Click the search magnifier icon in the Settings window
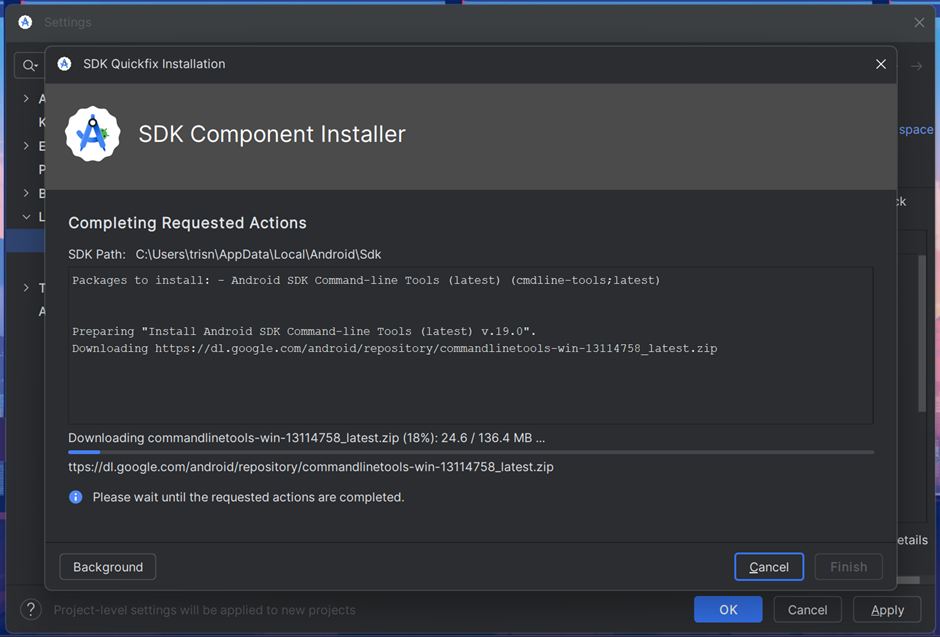 pyautogui.click(x=28, y=65)
